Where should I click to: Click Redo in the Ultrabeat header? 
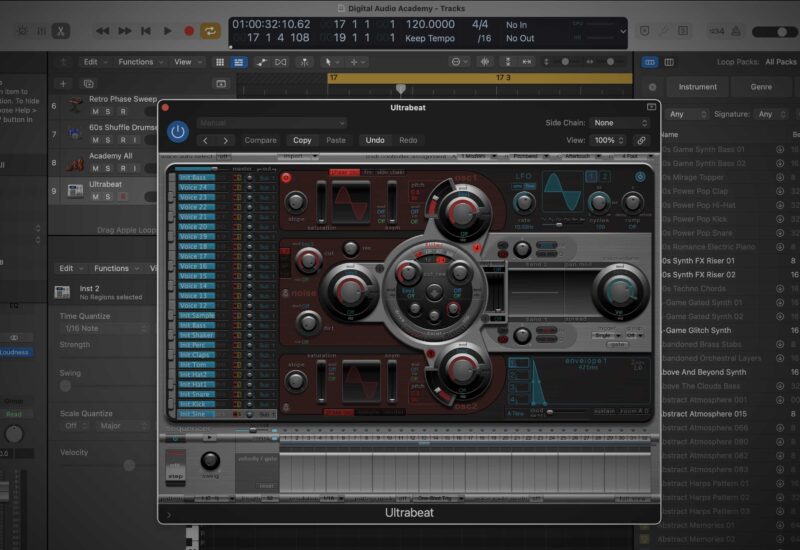[x=408, y=140]
